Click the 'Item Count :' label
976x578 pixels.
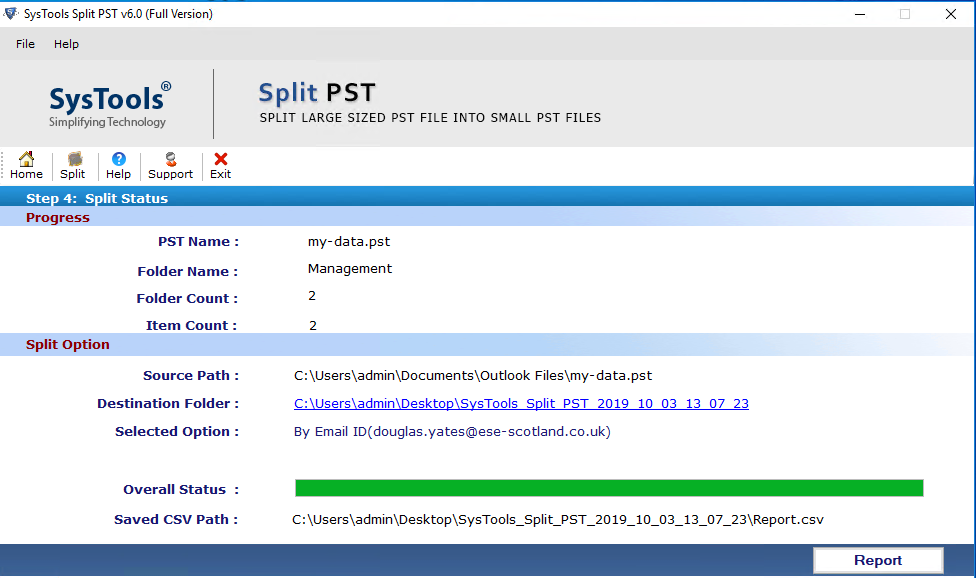[x=192, y=325]
